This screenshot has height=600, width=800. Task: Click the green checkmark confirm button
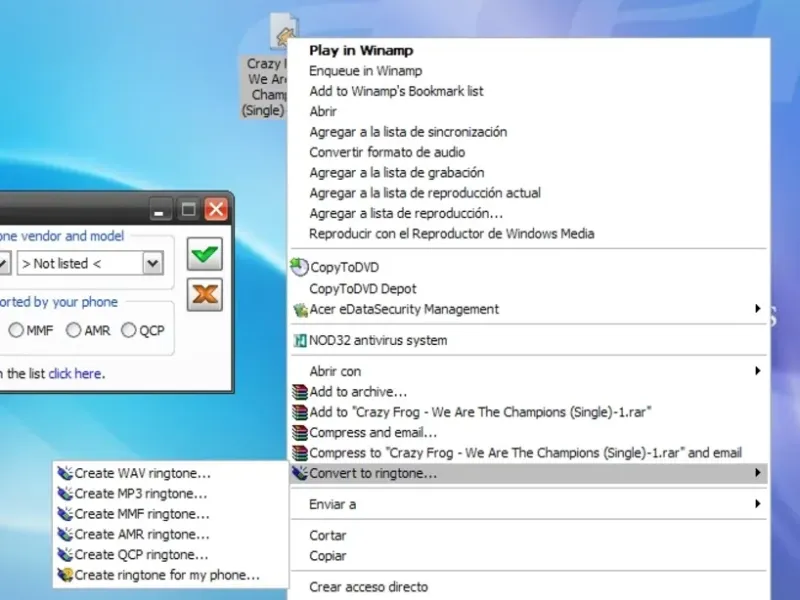[x=205, y=254]
